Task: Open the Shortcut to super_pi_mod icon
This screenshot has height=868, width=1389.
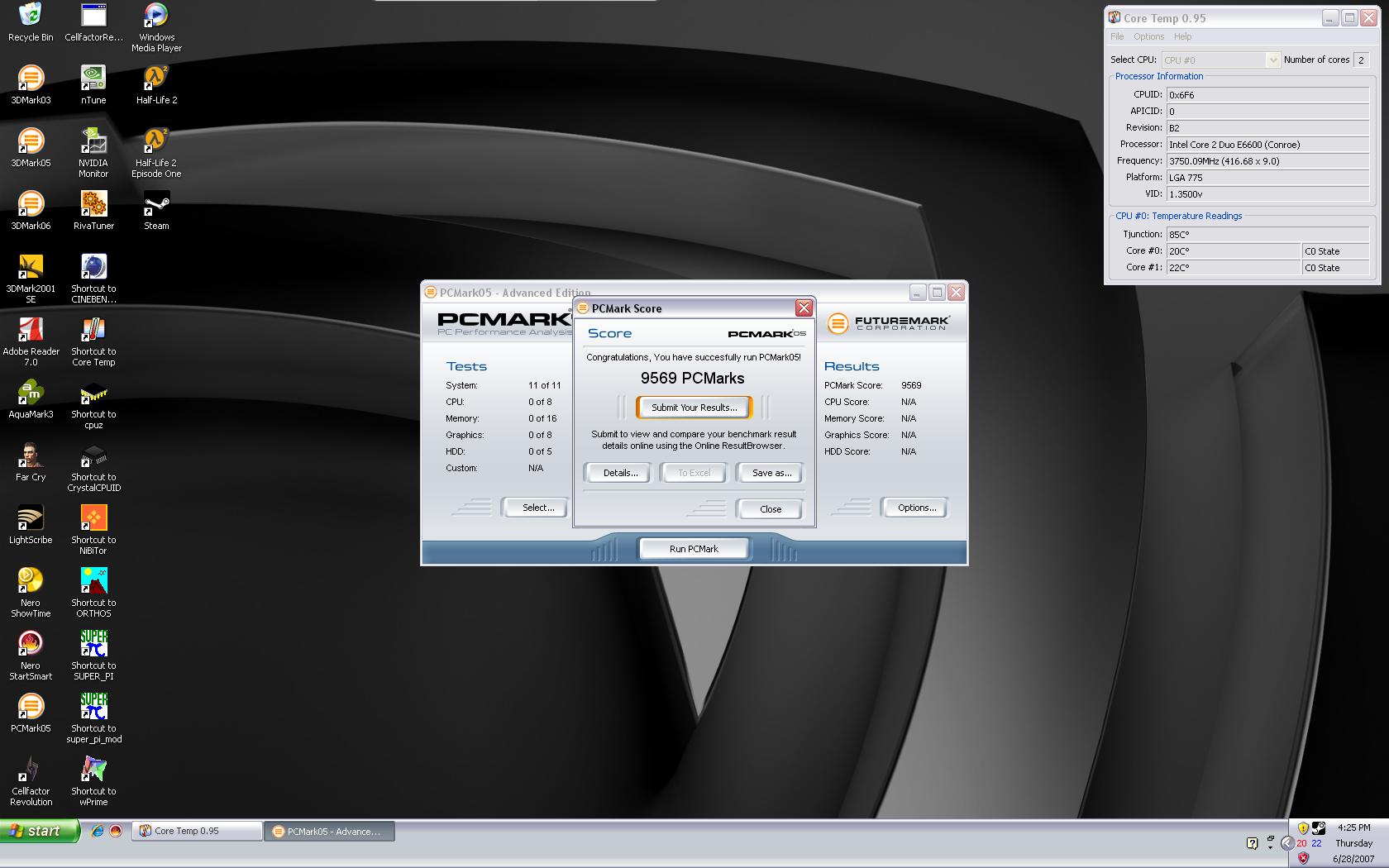Action: (x=93, y=718)
